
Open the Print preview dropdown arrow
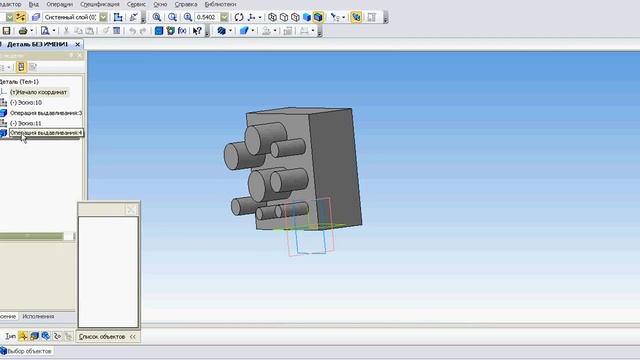click(53, 31)
